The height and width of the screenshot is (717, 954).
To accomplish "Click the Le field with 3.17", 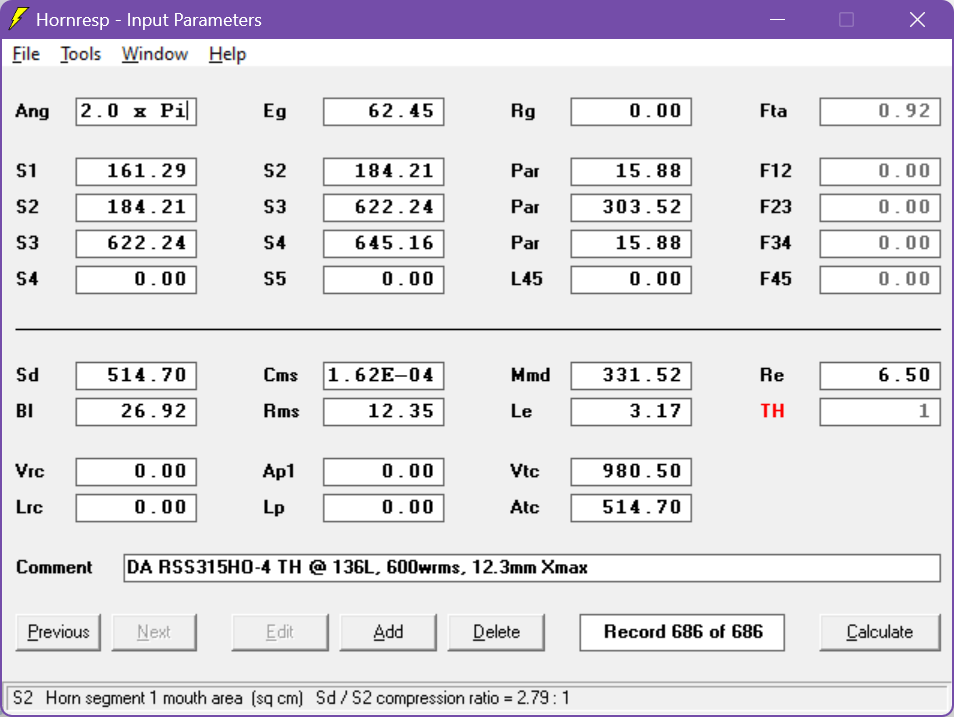I will click(632, 411).
